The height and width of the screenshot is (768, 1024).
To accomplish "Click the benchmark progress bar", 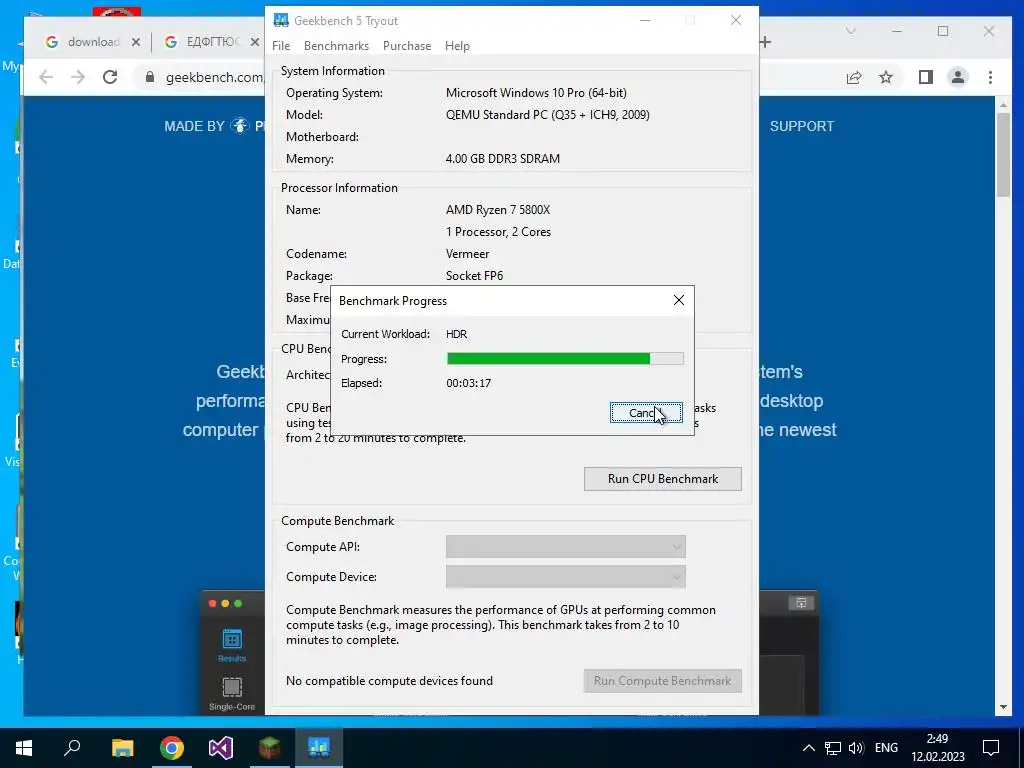I will pos(565,359).
